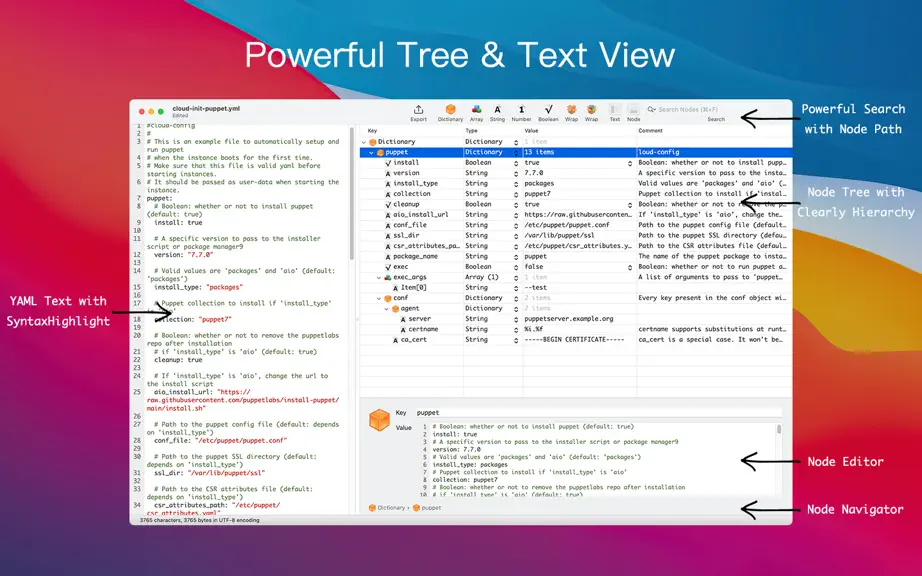Viewport: 922px width, 576px height.
Task: Add a Boolean node from toolbar
Action: pyautogui.click(x=548, y=113)
